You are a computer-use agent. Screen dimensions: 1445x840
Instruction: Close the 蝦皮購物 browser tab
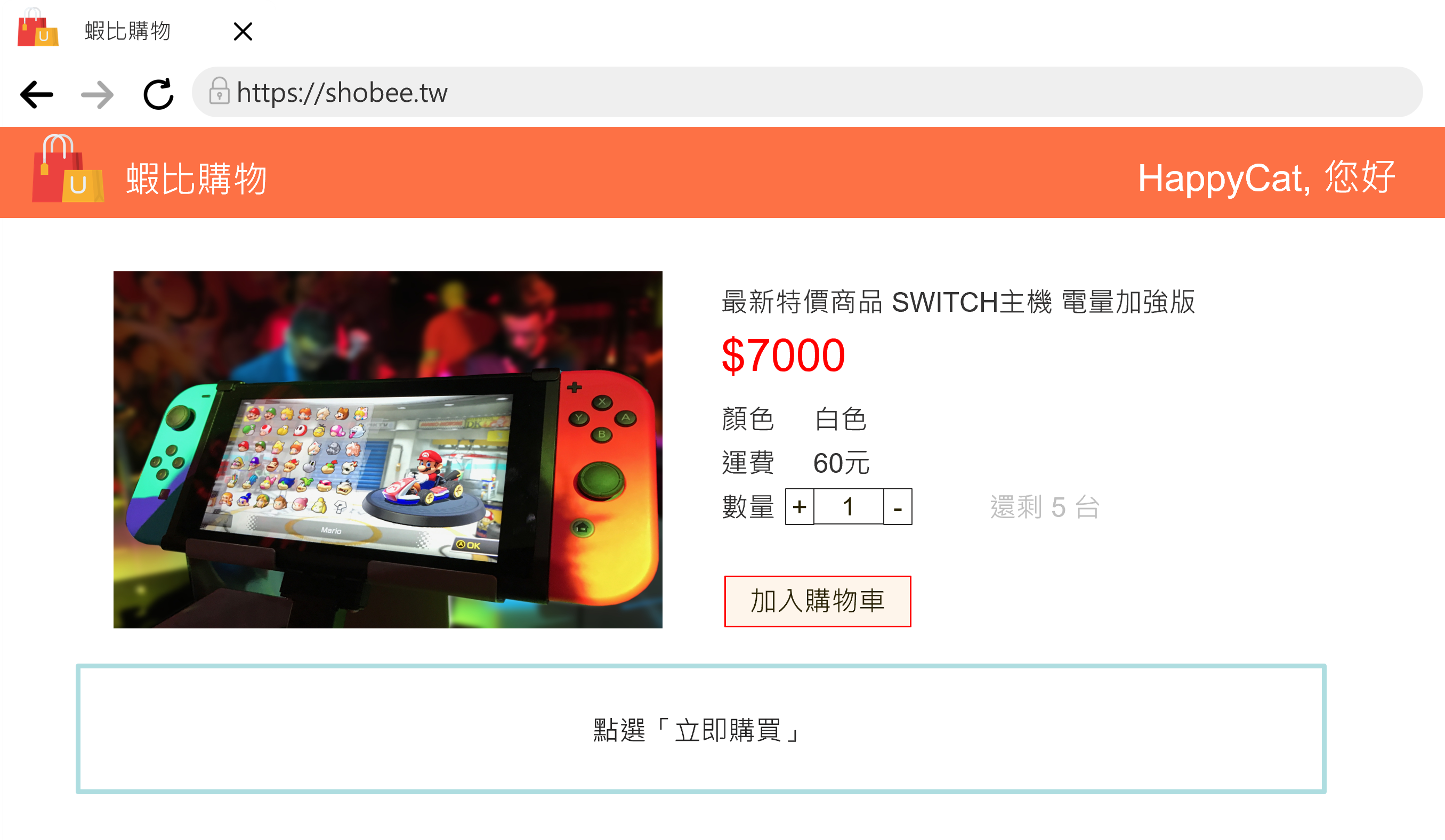coord(243,31)
